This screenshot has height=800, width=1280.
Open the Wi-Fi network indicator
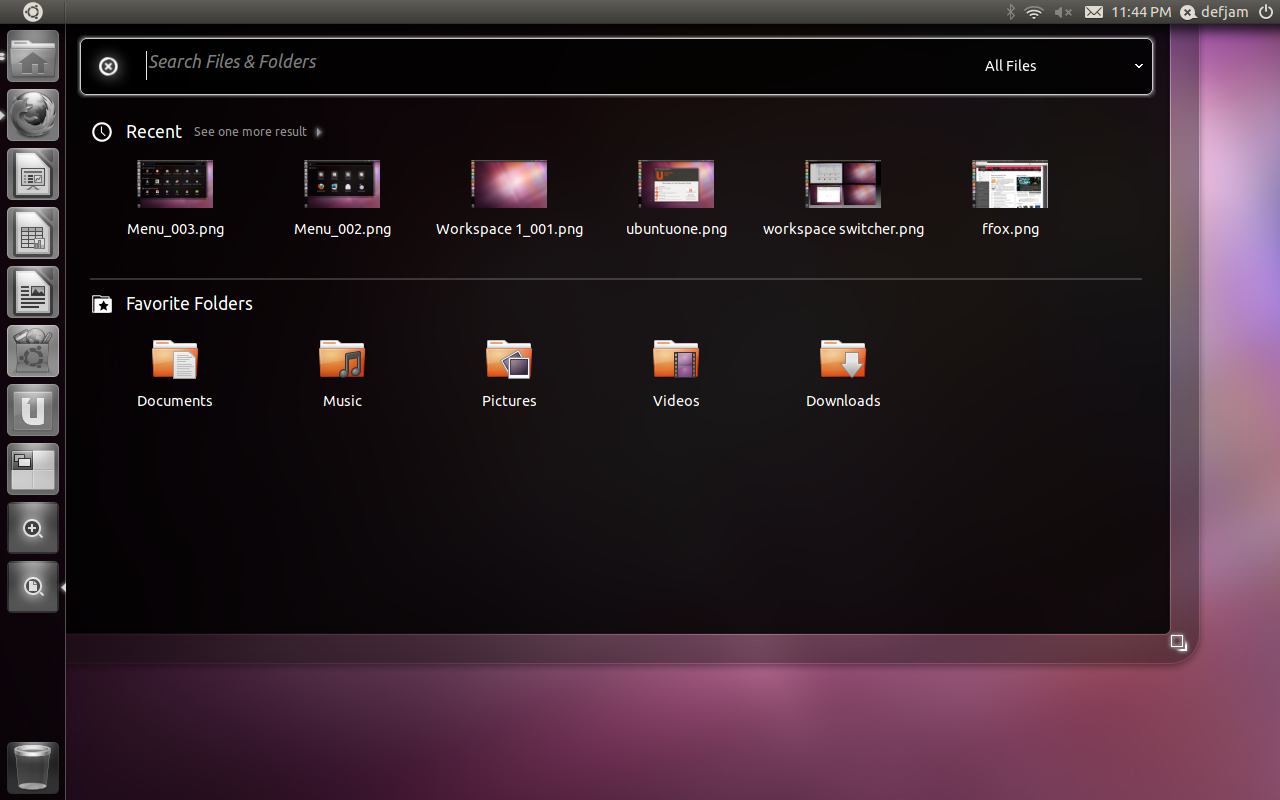(x=1034, y=12)
